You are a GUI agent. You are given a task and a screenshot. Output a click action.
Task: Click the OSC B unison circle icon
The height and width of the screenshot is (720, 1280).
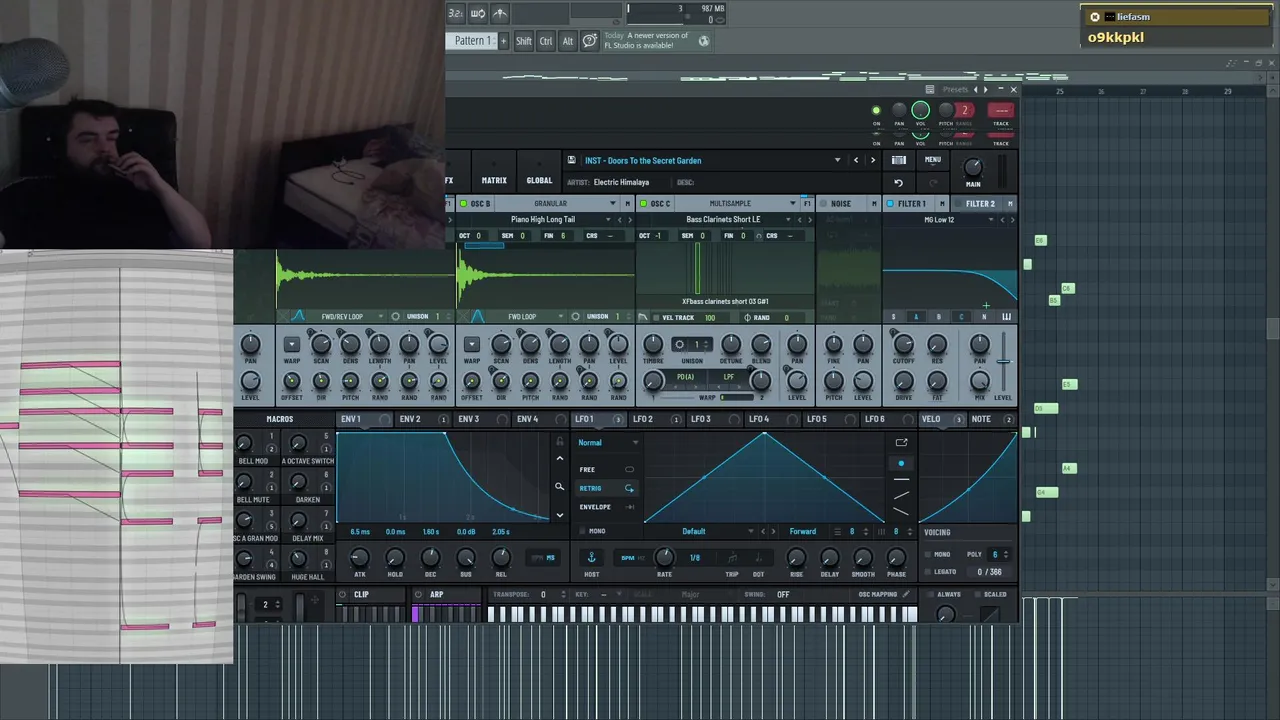coord(575,317)
